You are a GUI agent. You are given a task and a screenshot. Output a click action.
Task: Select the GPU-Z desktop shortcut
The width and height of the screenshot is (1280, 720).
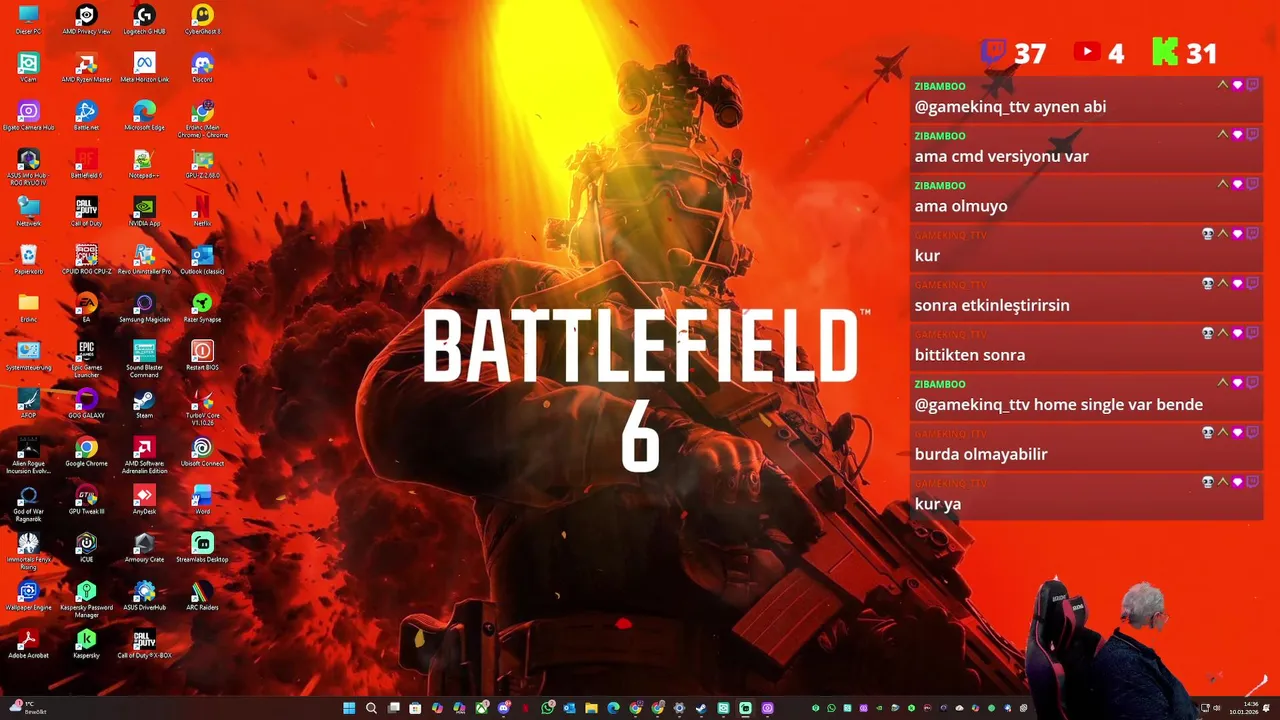(x=202, y=163)
